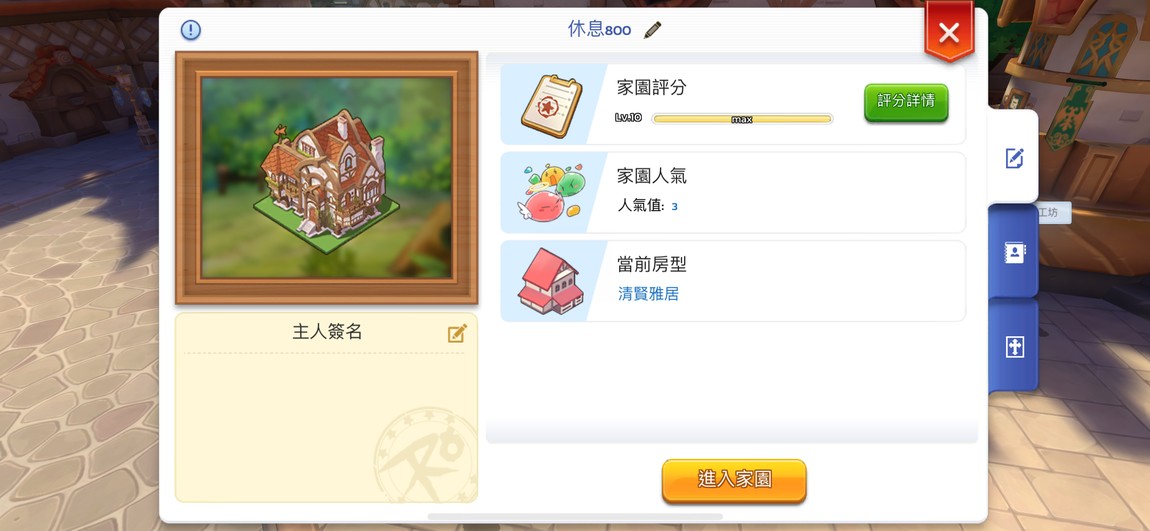The image size is (1150, 531).
Task: Edit home name 休息800 via pencil icon
Action: (x=652, y=30)
